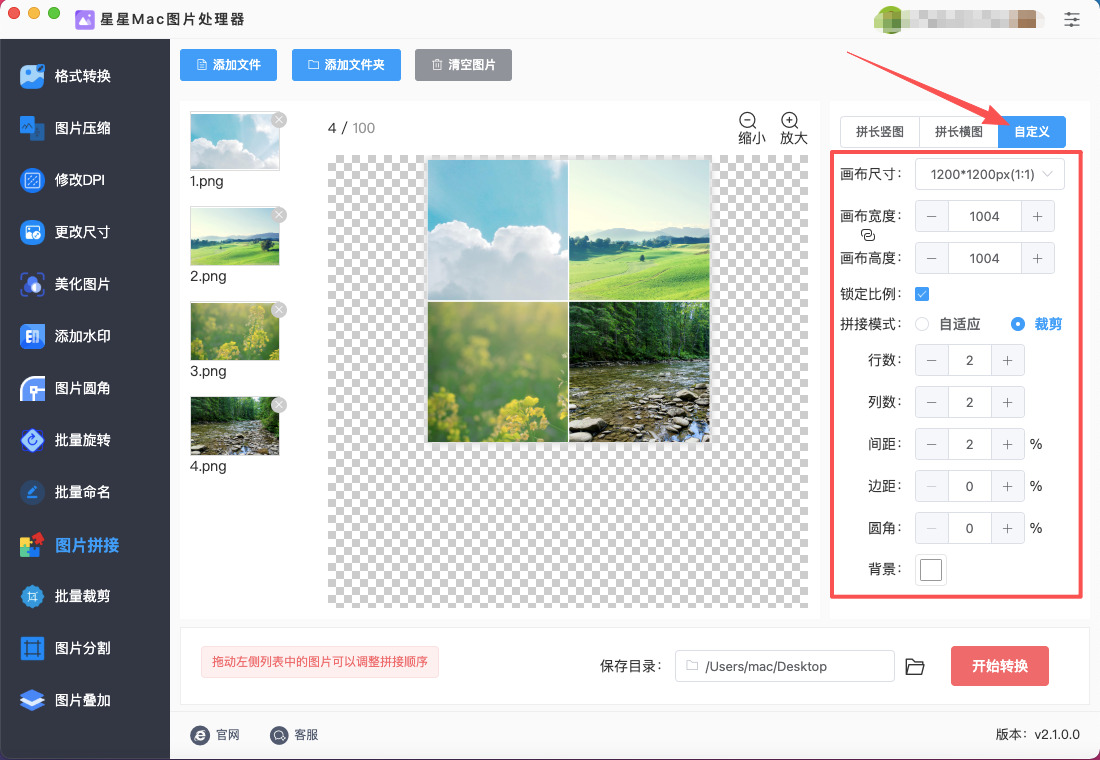
Task: Click the 版本: v2.1.0.0 text
Action: pyautogui.click(x=1038, y=735)
